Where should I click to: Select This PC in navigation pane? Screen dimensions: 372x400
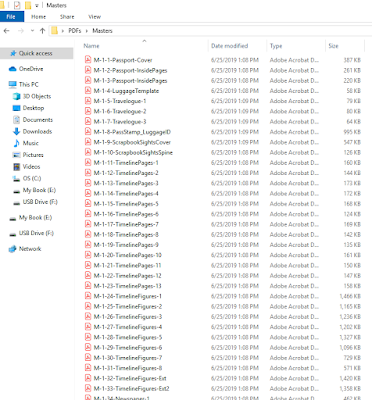pos(29,84)
